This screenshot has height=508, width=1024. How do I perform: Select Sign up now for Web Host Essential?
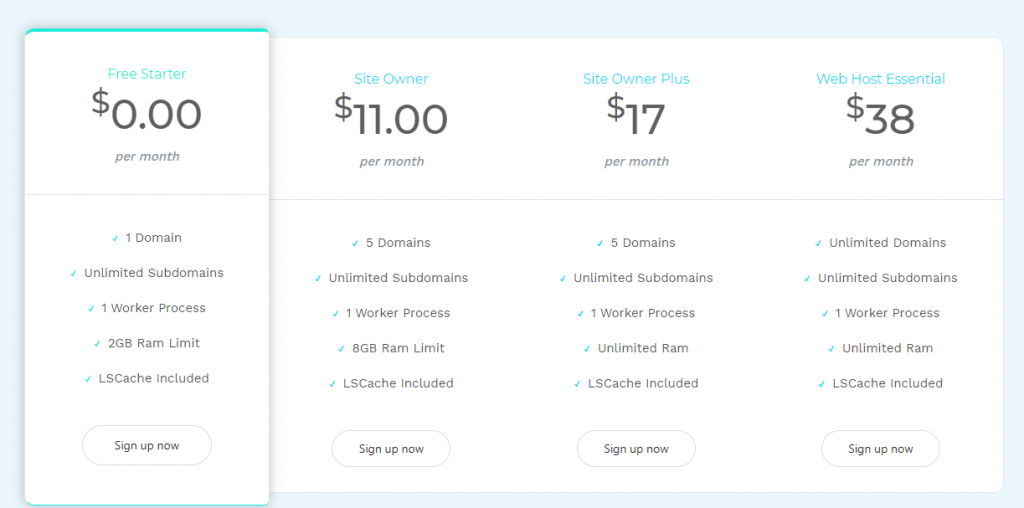point(880,449)
